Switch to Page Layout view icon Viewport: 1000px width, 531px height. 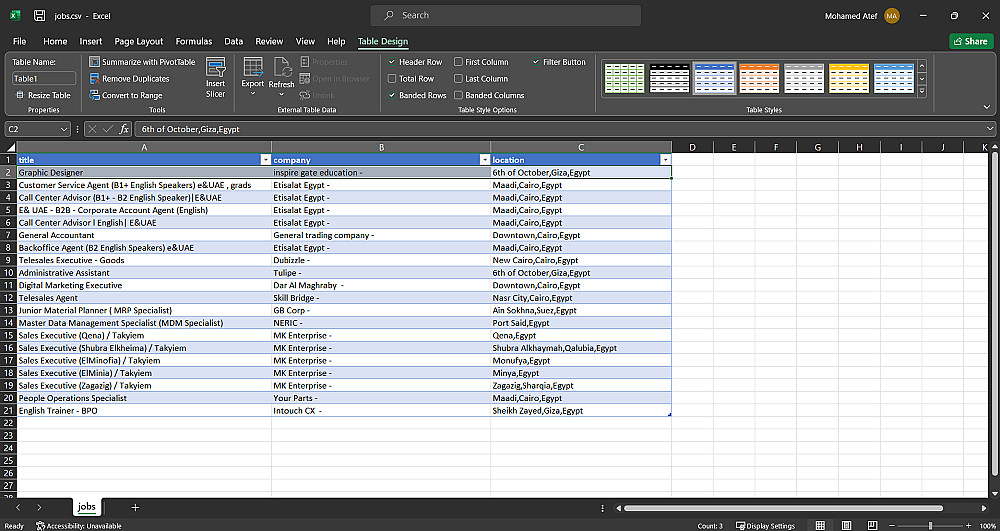point(845,525)
